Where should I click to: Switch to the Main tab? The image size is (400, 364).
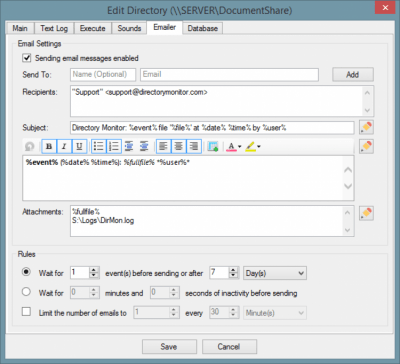20,28
